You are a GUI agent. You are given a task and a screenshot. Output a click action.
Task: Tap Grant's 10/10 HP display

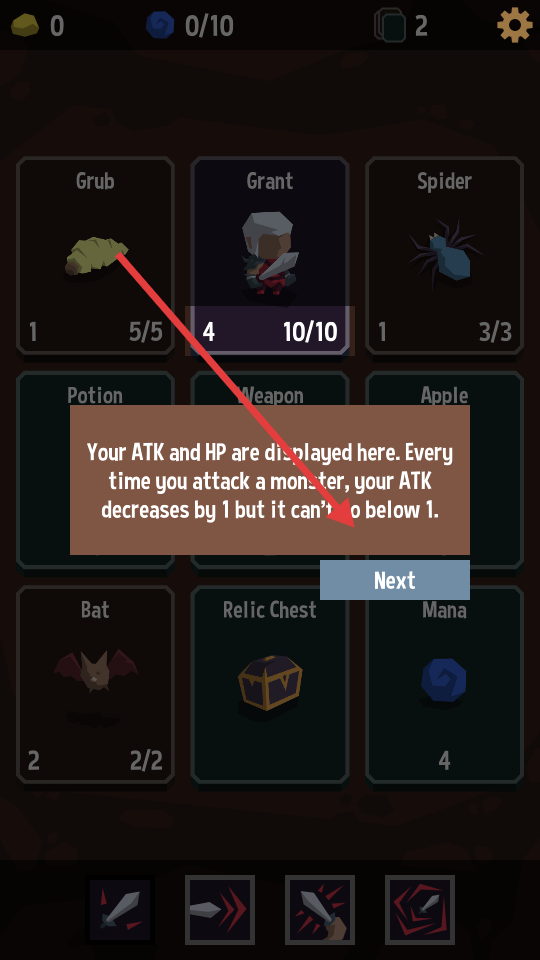pyautogui.click(x=310, y=332)
